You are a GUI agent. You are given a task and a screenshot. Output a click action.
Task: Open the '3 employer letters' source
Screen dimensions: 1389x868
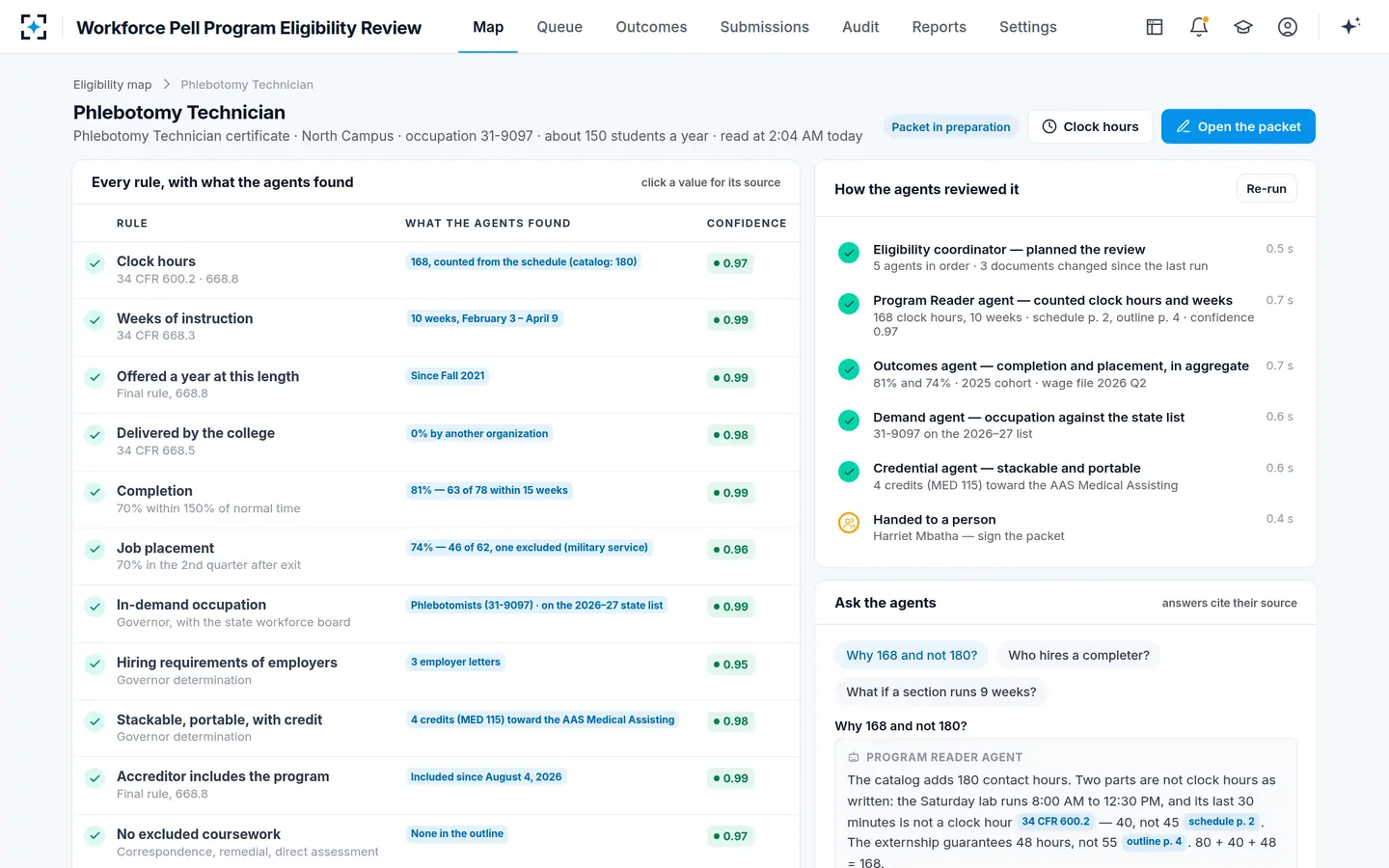(455, 663)
